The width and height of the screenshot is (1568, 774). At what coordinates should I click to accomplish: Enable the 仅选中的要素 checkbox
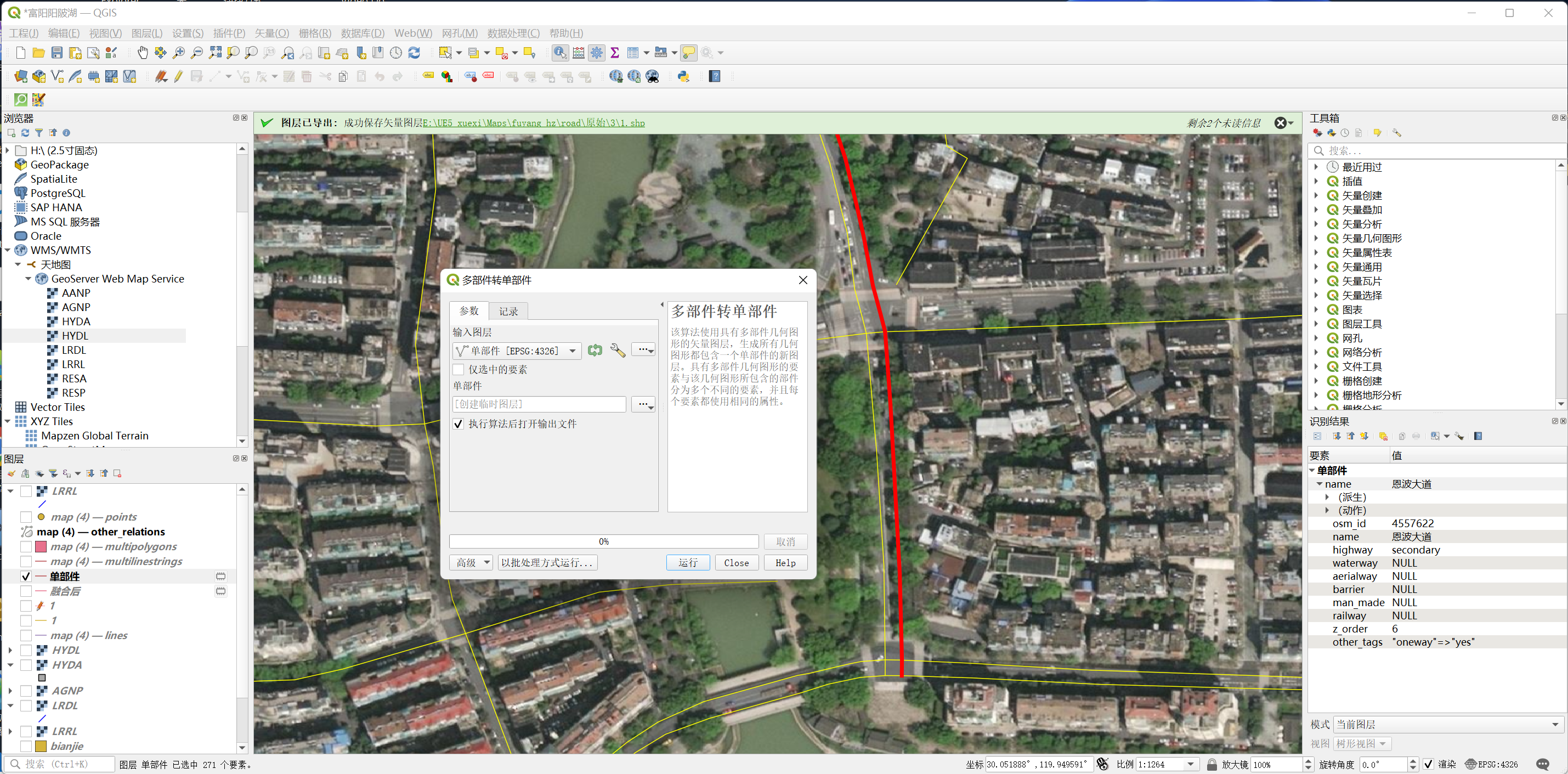459,370
